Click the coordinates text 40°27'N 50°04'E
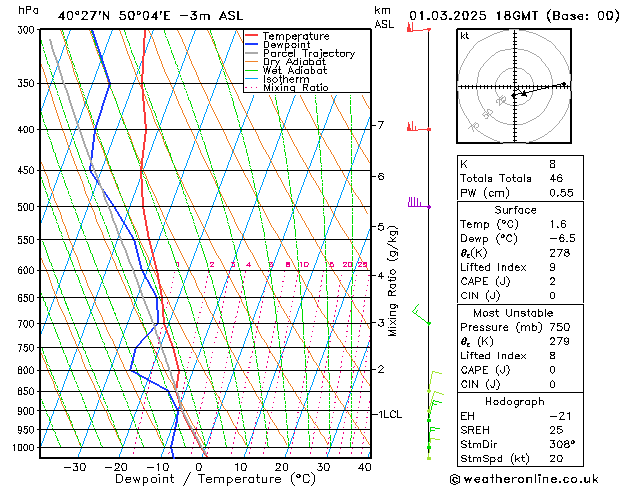 pyautogui.click(x=114, y=16)
